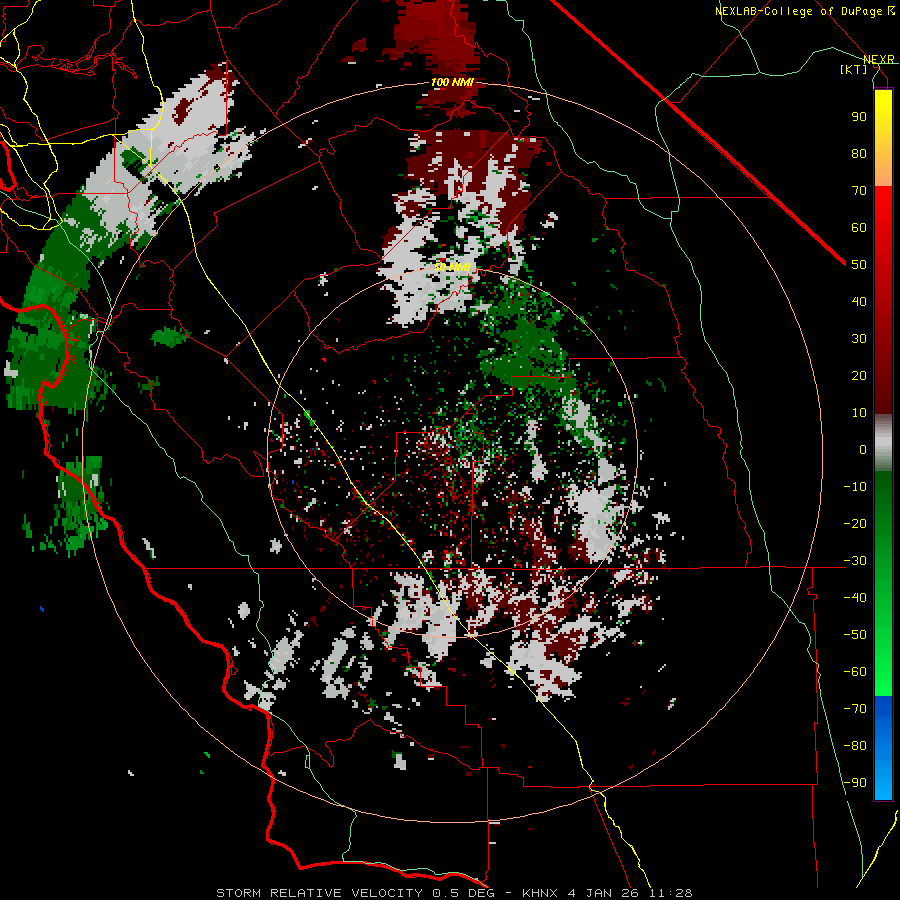This screenshot has height=900, width=900.
Task: Click the 80 value on velocity scale
Action: click(x=859, y=154)
